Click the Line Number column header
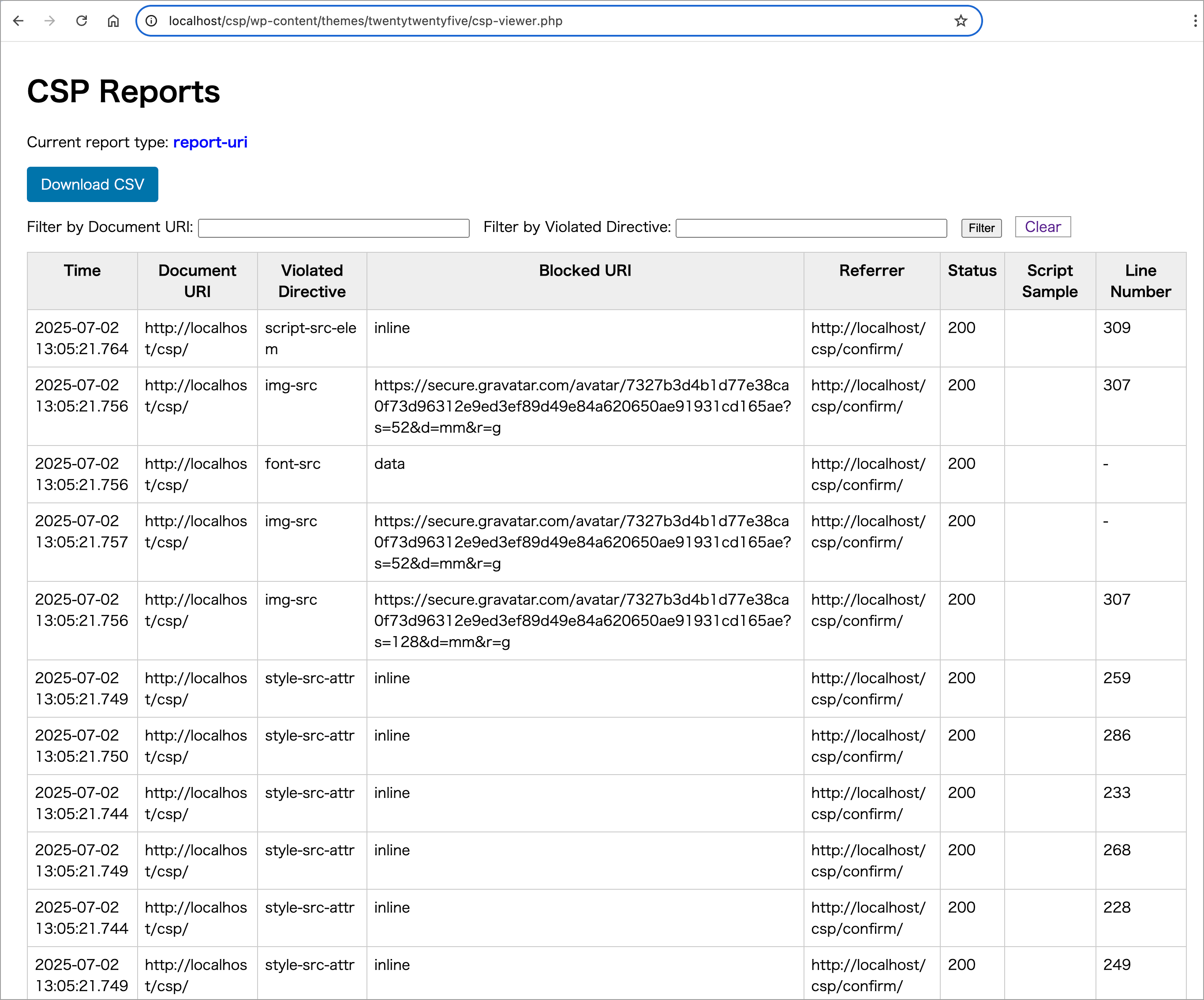Viewport: 1204px width, 1000px height. tap(1141, 281)
